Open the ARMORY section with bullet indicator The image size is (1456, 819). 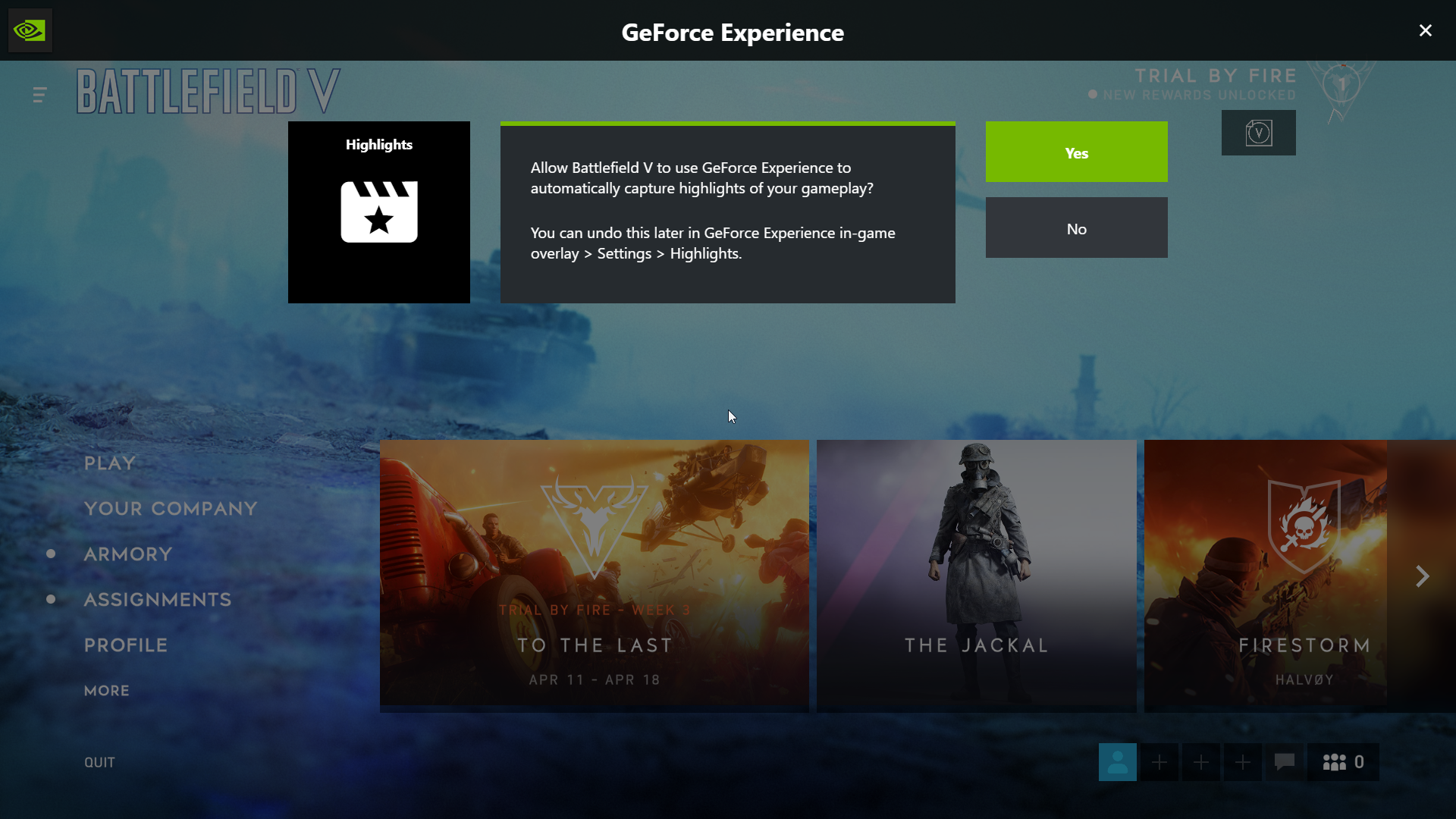tap(128, 553)
